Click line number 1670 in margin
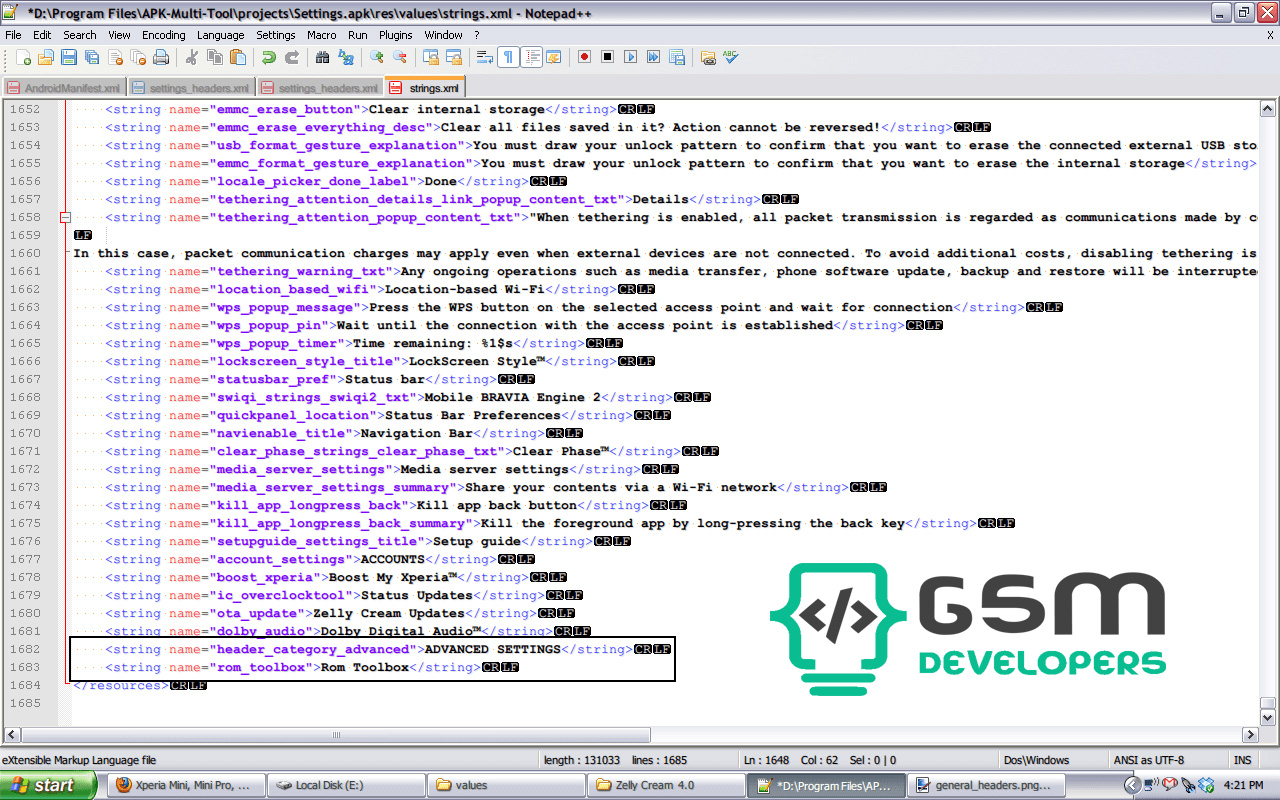The width and height of the screenshot is (1280, 800). tap(25, 433)
